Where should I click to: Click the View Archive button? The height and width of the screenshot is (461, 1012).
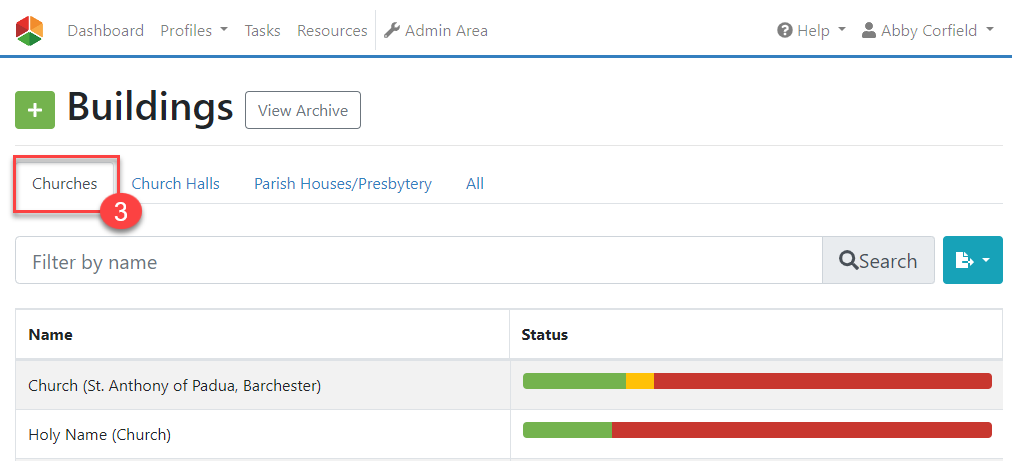[x=303, y=110]
